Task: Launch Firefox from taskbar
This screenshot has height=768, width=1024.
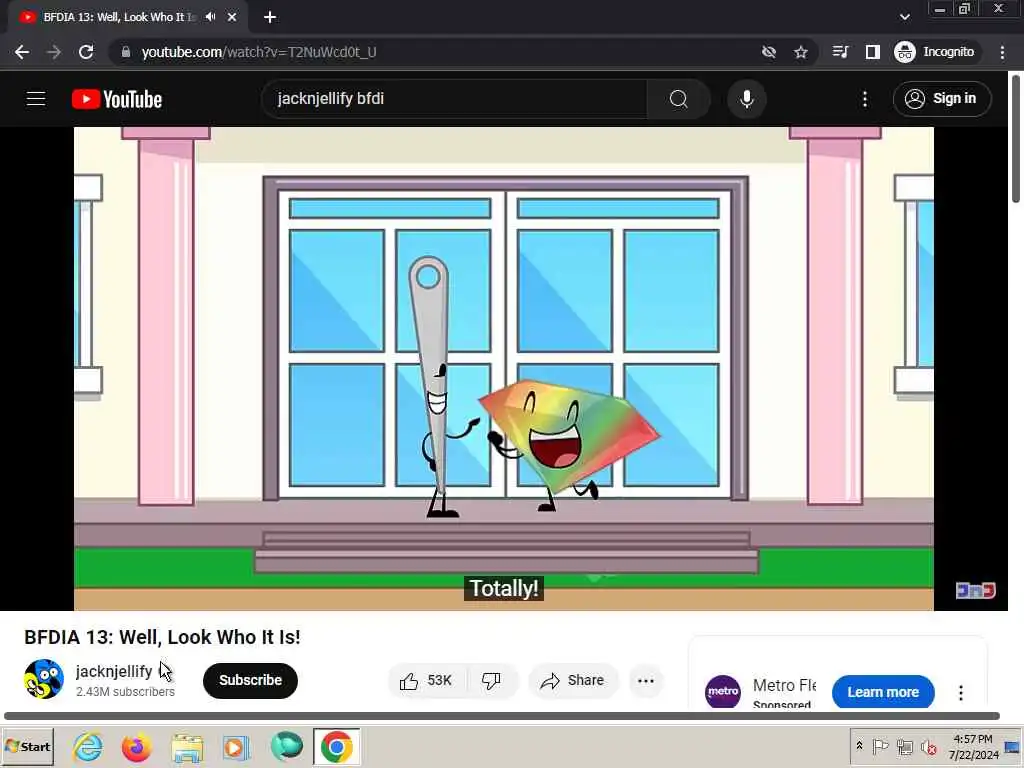Action: [136, 747]
